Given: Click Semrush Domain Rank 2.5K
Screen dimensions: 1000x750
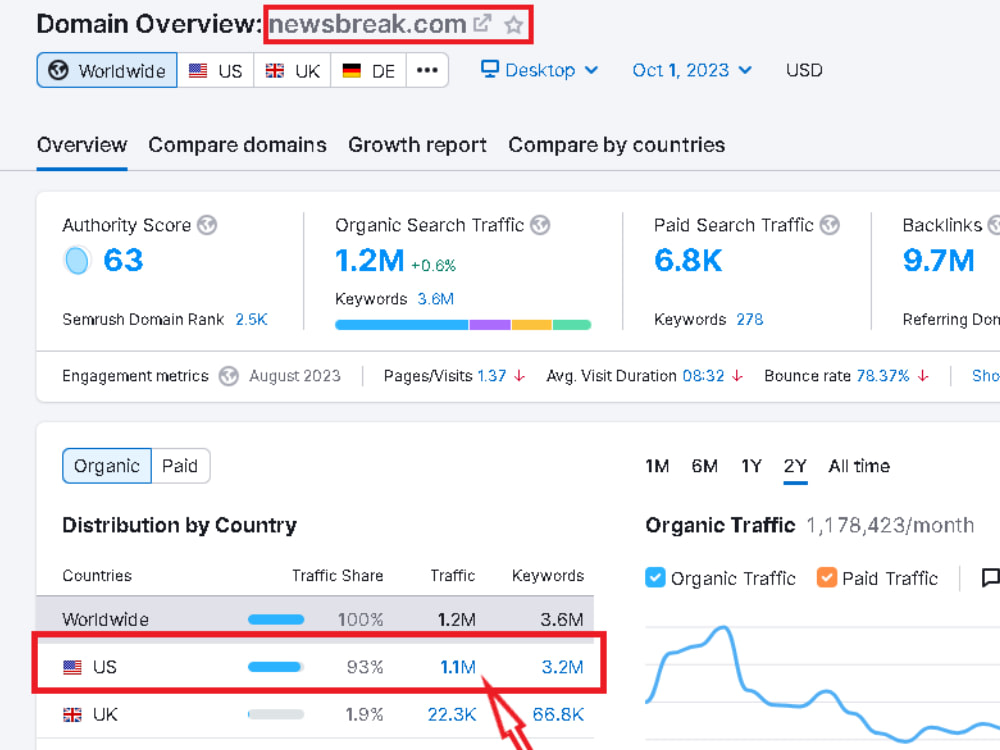Looking at the screenshot, I should [251, 319].
